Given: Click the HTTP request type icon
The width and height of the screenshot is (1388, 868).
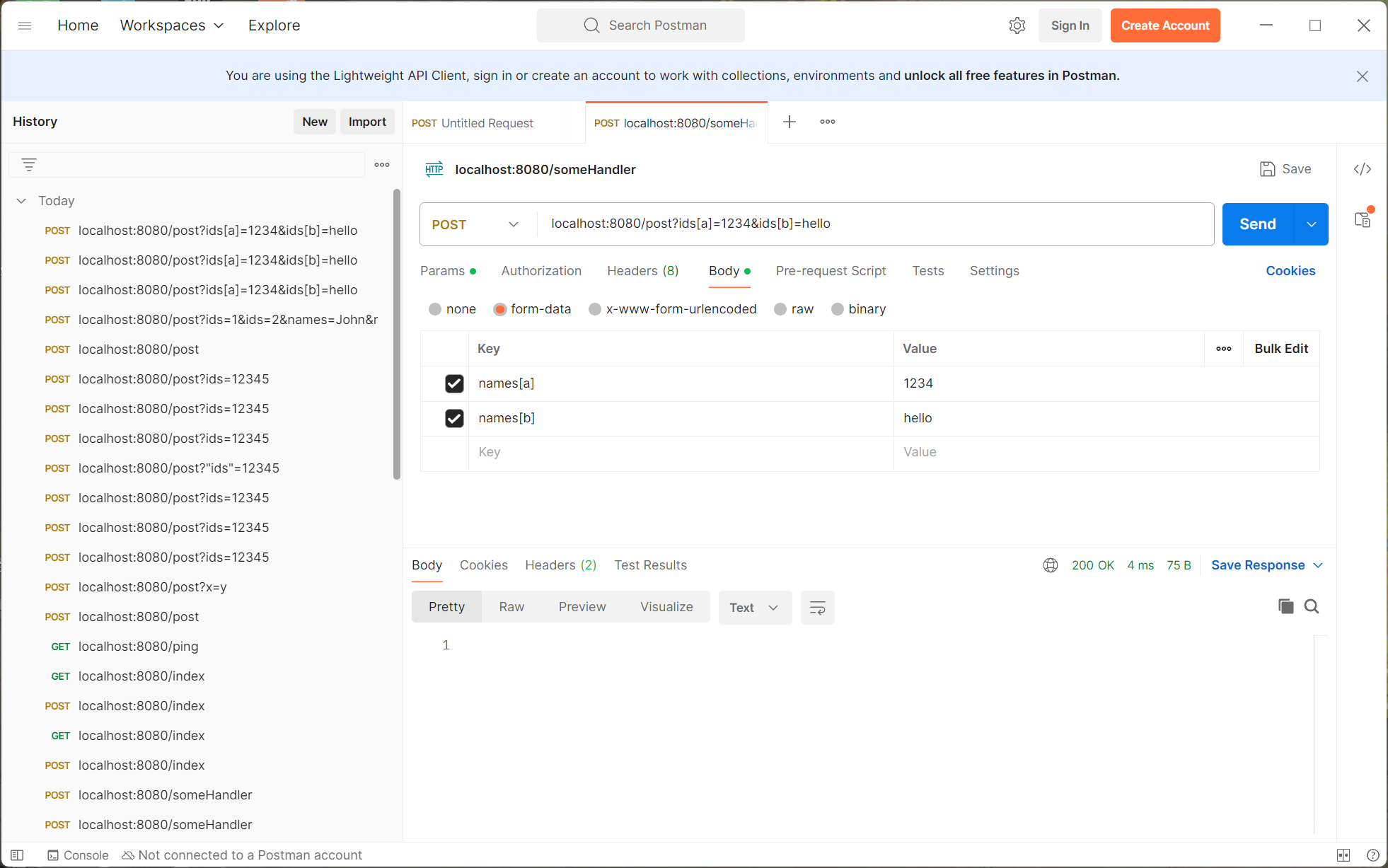Looking at the screenshot, I should 434,169.
